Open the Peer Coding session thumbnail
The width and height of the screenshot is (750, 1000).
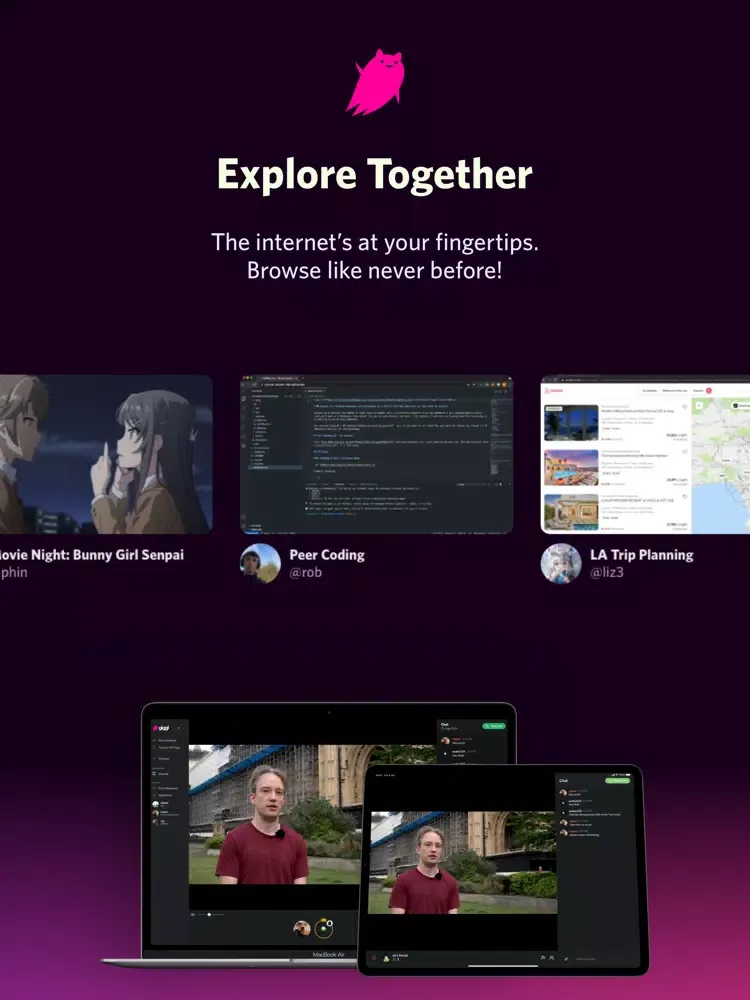click(x=376, y=454)
